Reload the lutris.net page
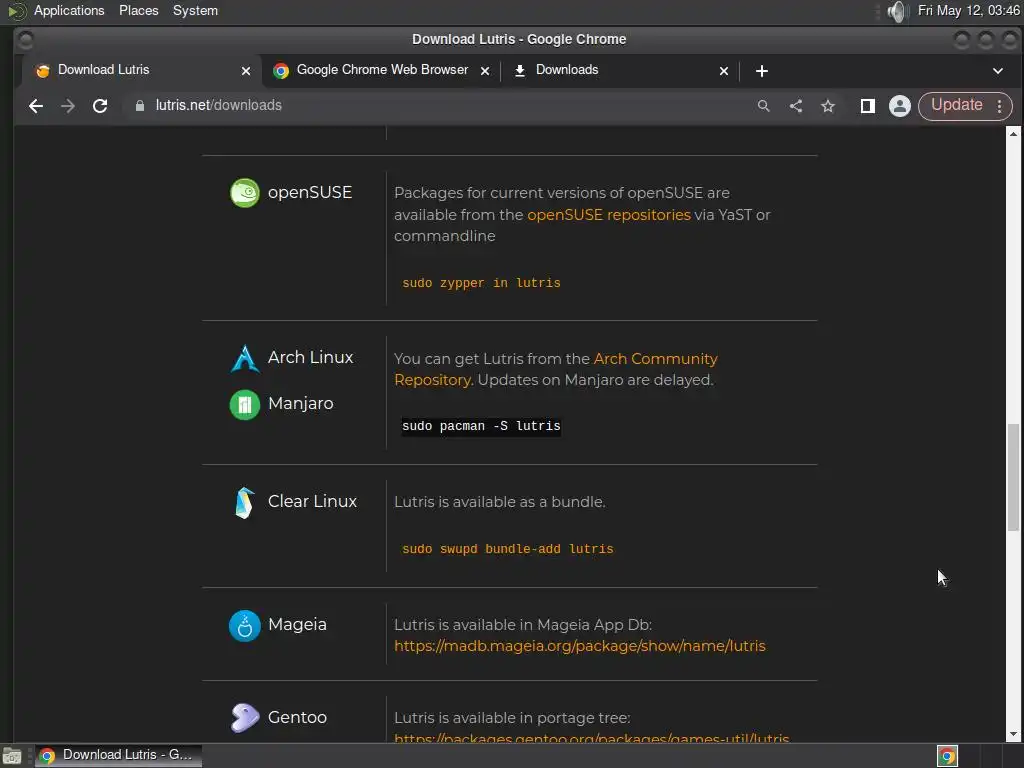 pos(100,106)
